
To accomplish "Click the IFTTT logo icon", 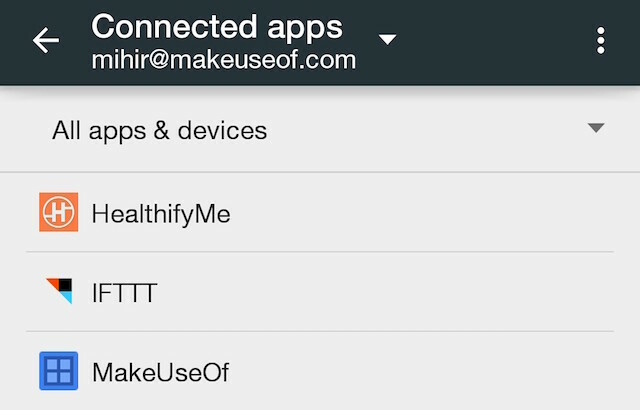I will [60, 291].
